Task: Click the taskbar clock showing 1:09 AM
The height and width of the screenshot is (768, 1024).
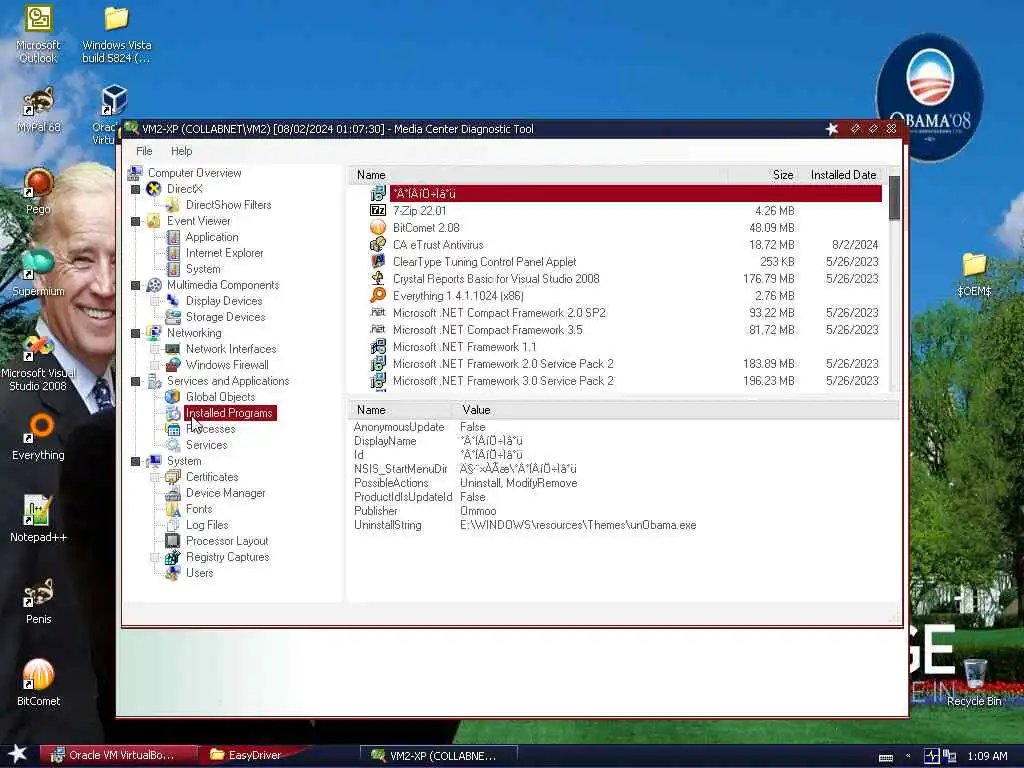Action: pyautogui.click(x=987, y=756)
